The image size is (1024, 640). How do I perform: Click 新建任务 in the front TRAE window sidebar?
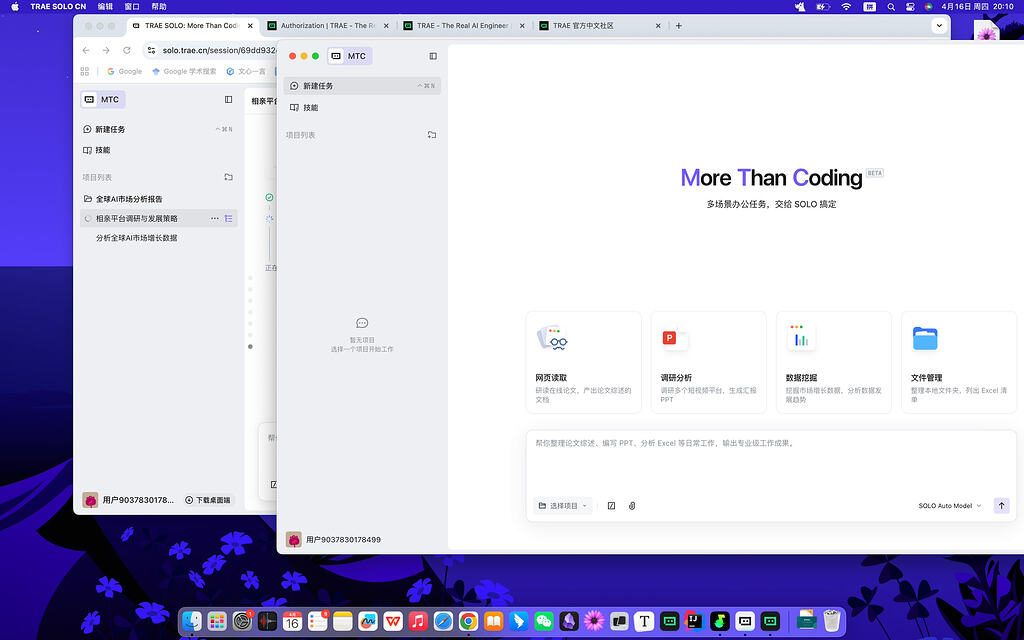pos(362,86)
